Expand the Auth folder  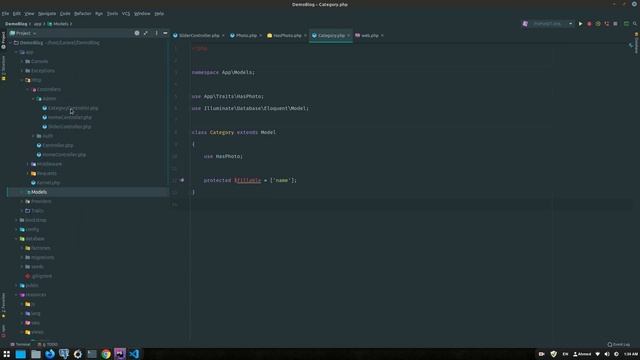tap(33, 136)
